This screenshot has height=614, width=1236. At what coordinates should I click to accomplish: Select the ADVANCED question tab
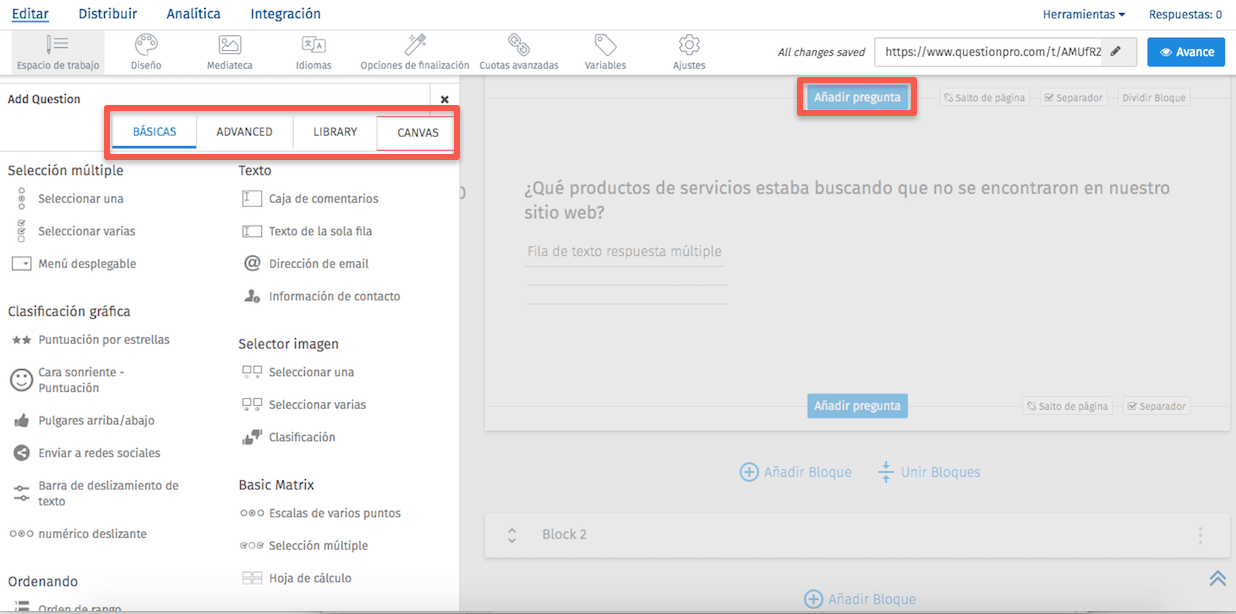[x=245, y=132]
